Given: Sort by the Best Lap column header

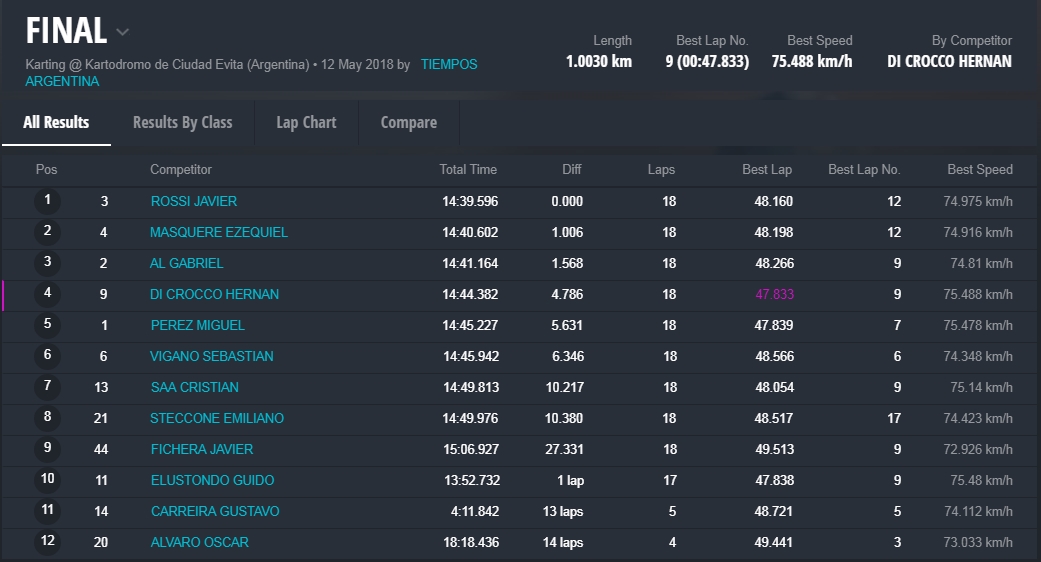Looking at the screenshot, I should (766, 170).
